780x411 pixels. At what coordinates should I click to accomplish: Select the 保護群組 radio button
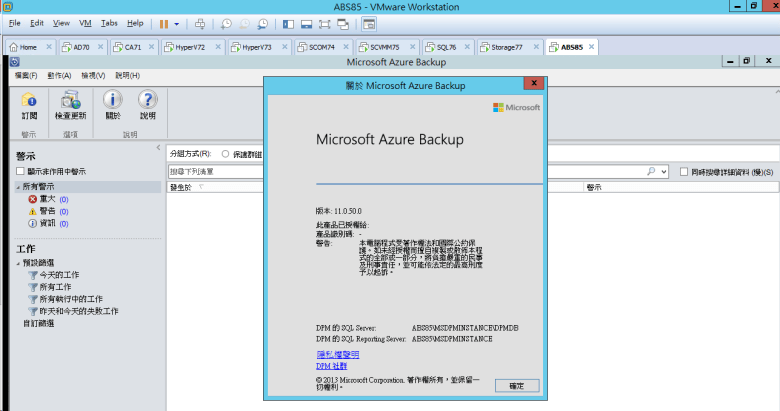225,154
